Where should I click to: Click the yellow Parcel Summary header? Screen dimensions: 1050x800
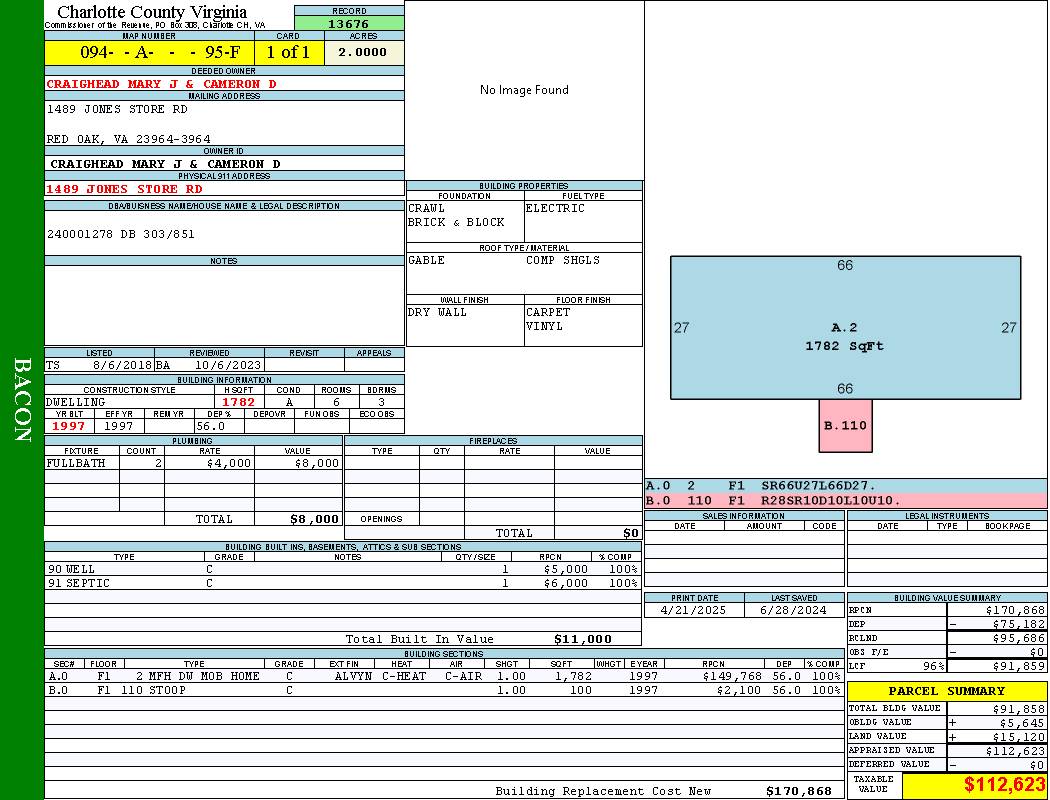pos(946,691)
